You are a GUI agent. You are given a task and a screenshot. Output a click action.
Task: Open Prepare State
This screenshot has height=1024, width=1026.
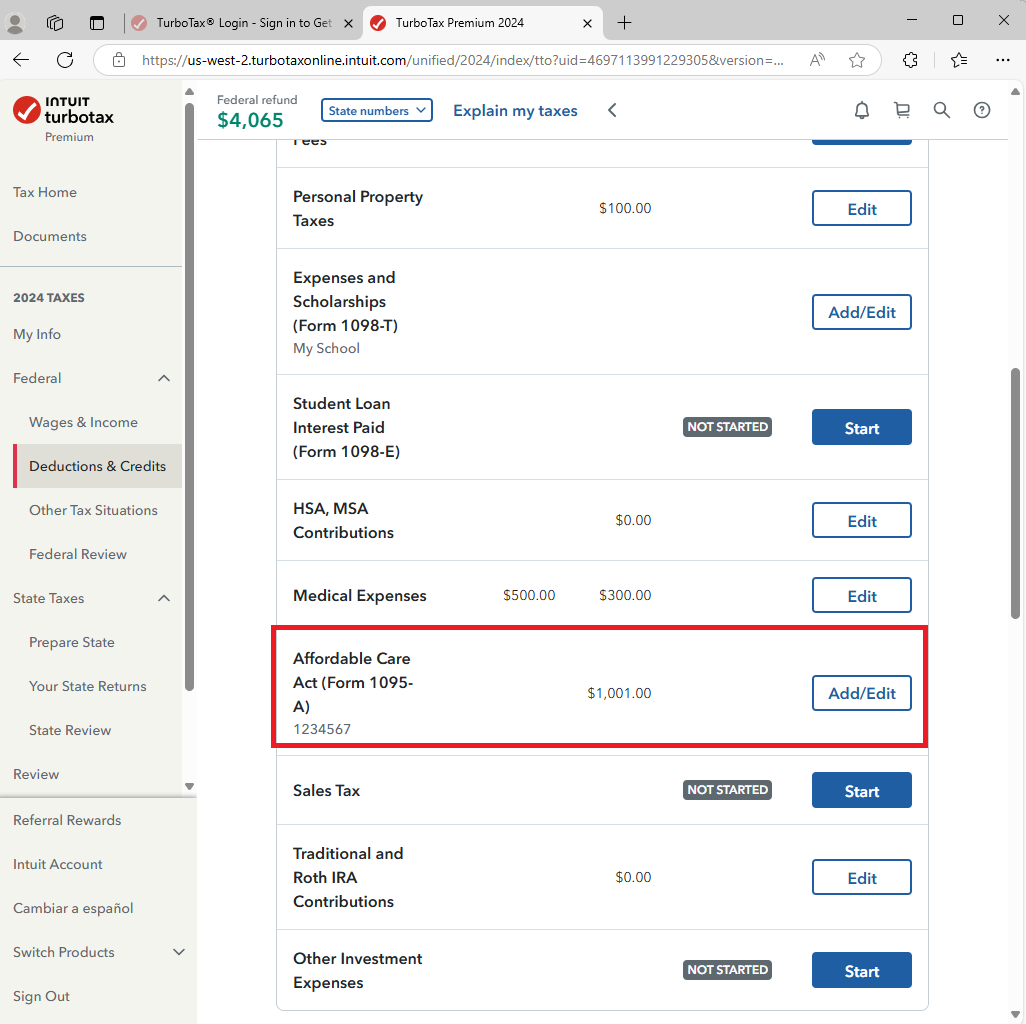tap(71, 643)
